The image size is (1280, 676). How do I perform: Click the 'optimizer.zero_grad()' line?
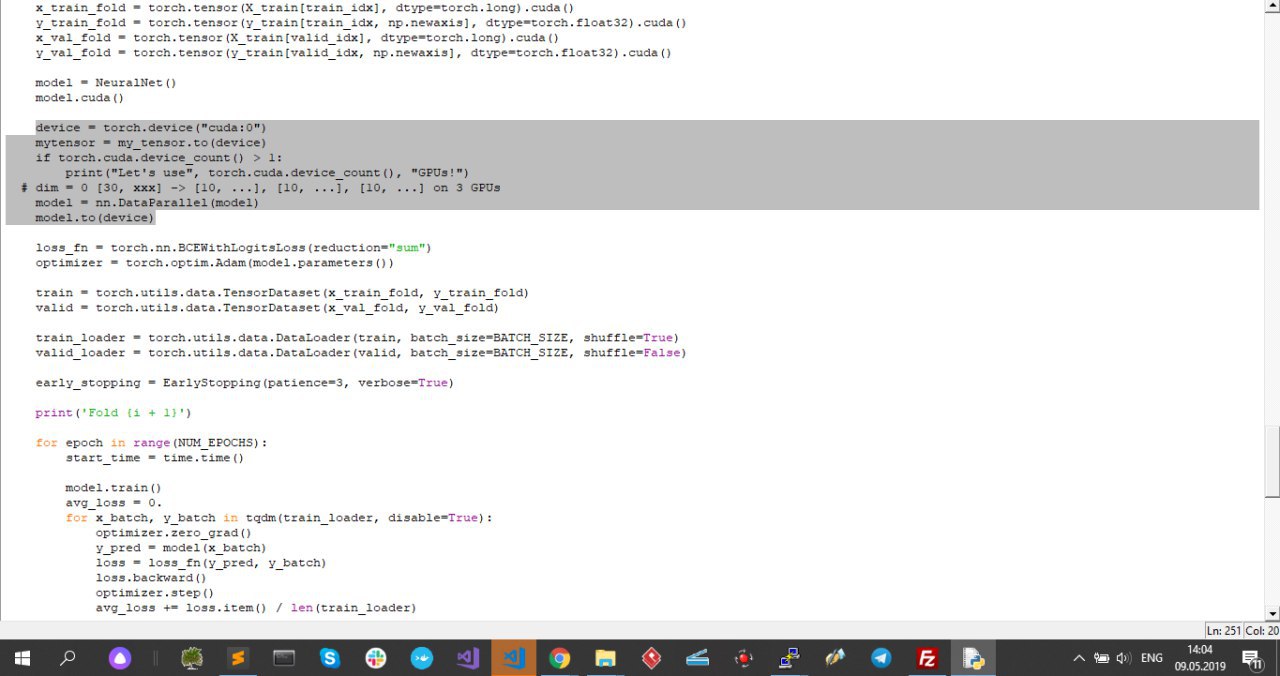point(174,533)
